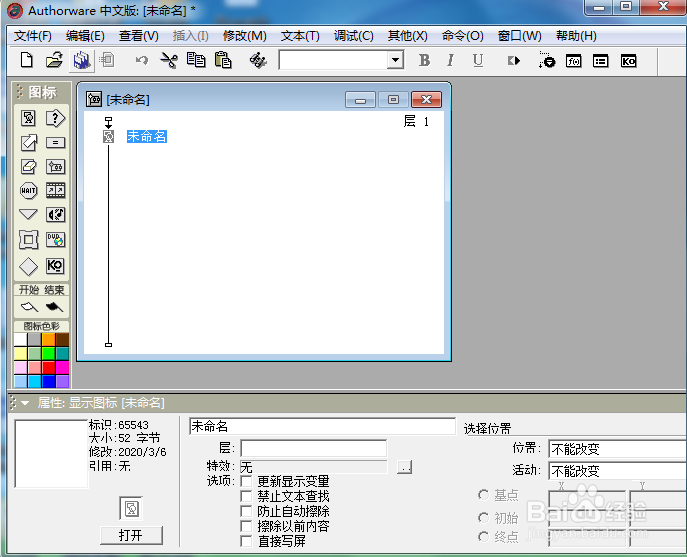
Task: Open the 文本(T) menu
Action: 300,36
